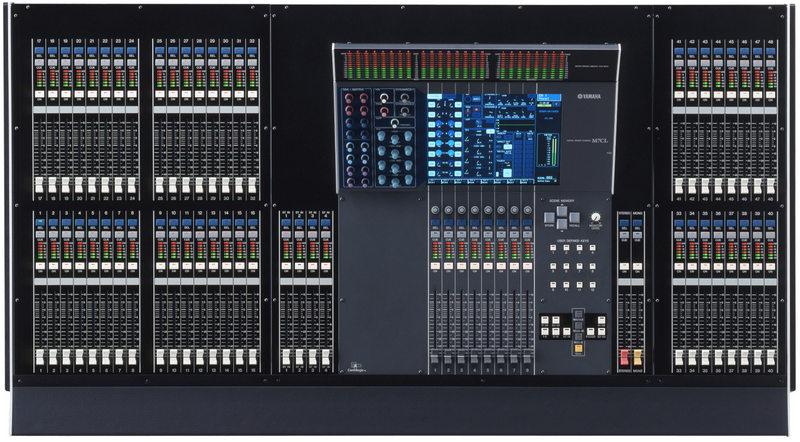This screenshot has height=442, width=800.
Task: Touch the channel 28 fader knob
Action: (199, 185)
